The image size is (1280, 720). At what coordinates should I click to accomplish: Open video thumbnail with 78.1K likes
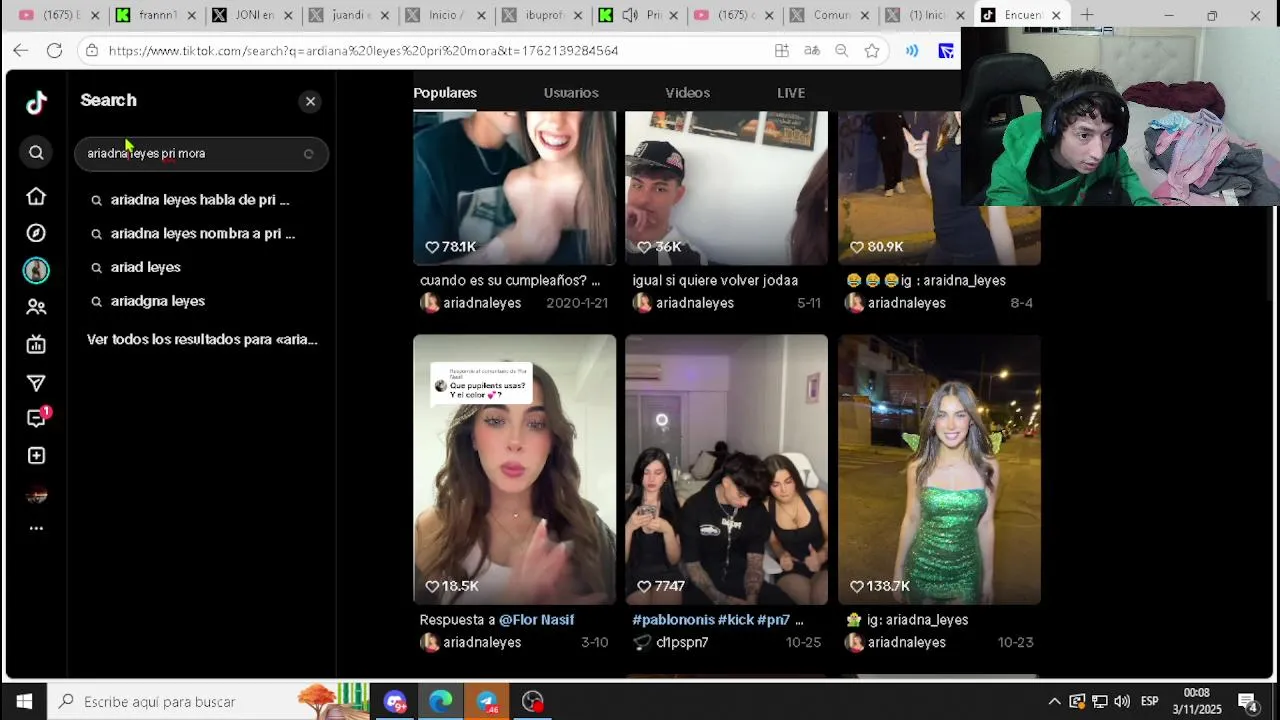(x=515, y=188)
